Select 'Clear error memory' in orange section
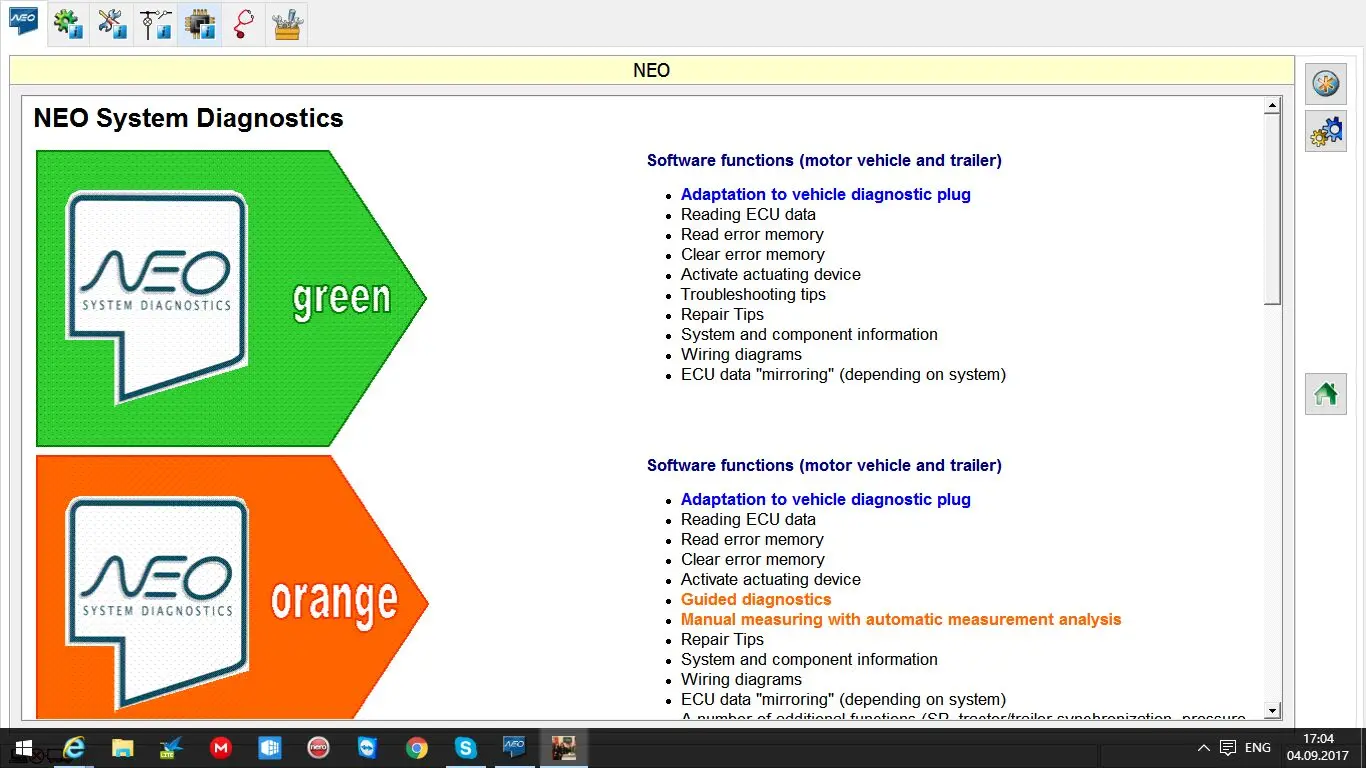 753,559
